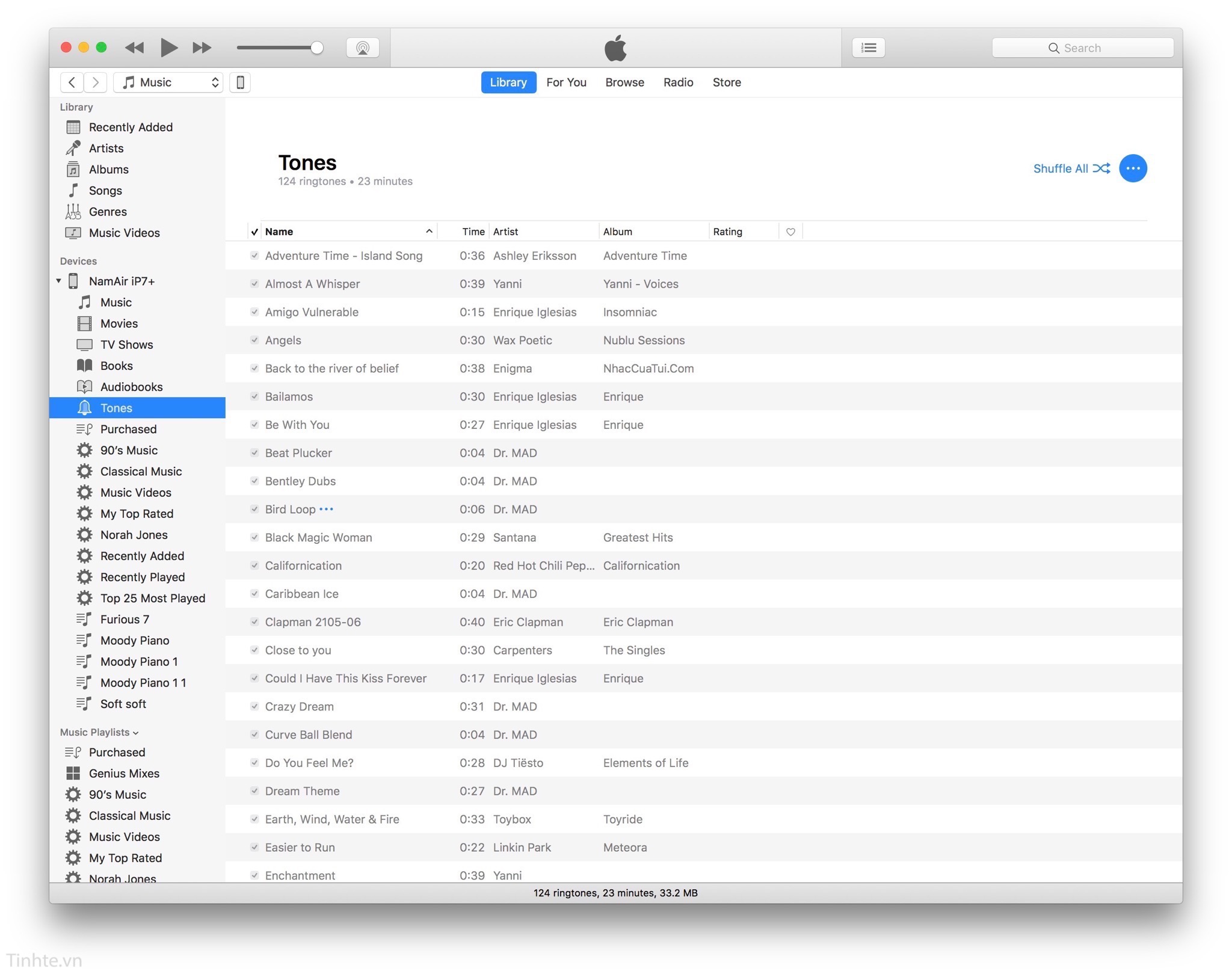Uncheck the Almost A Whisper ringtone
1232x974 pixels.
(254, 284)
